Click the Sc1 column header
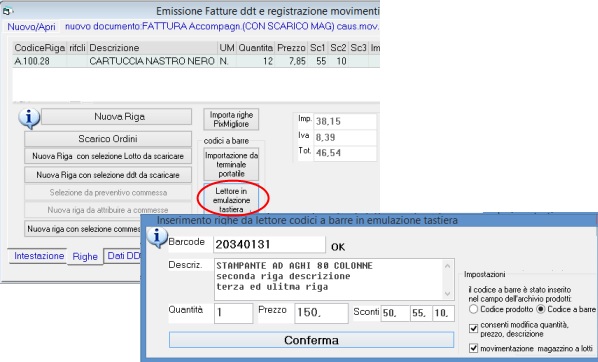Screen dimensions: 598x362 coord(318,48)
